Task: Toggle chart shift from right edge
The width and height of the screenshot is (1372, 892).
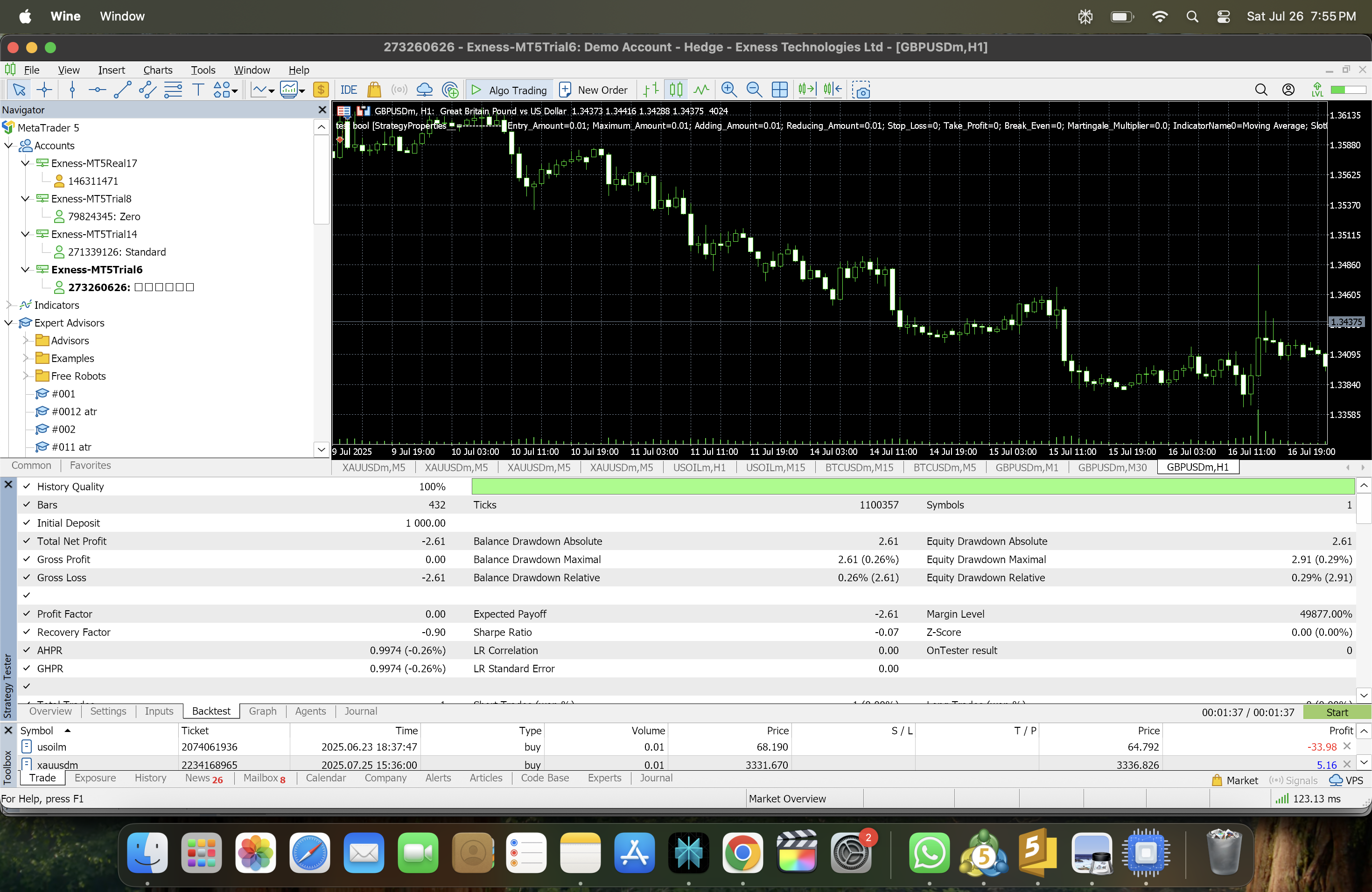Action: [x=833, y=90]
